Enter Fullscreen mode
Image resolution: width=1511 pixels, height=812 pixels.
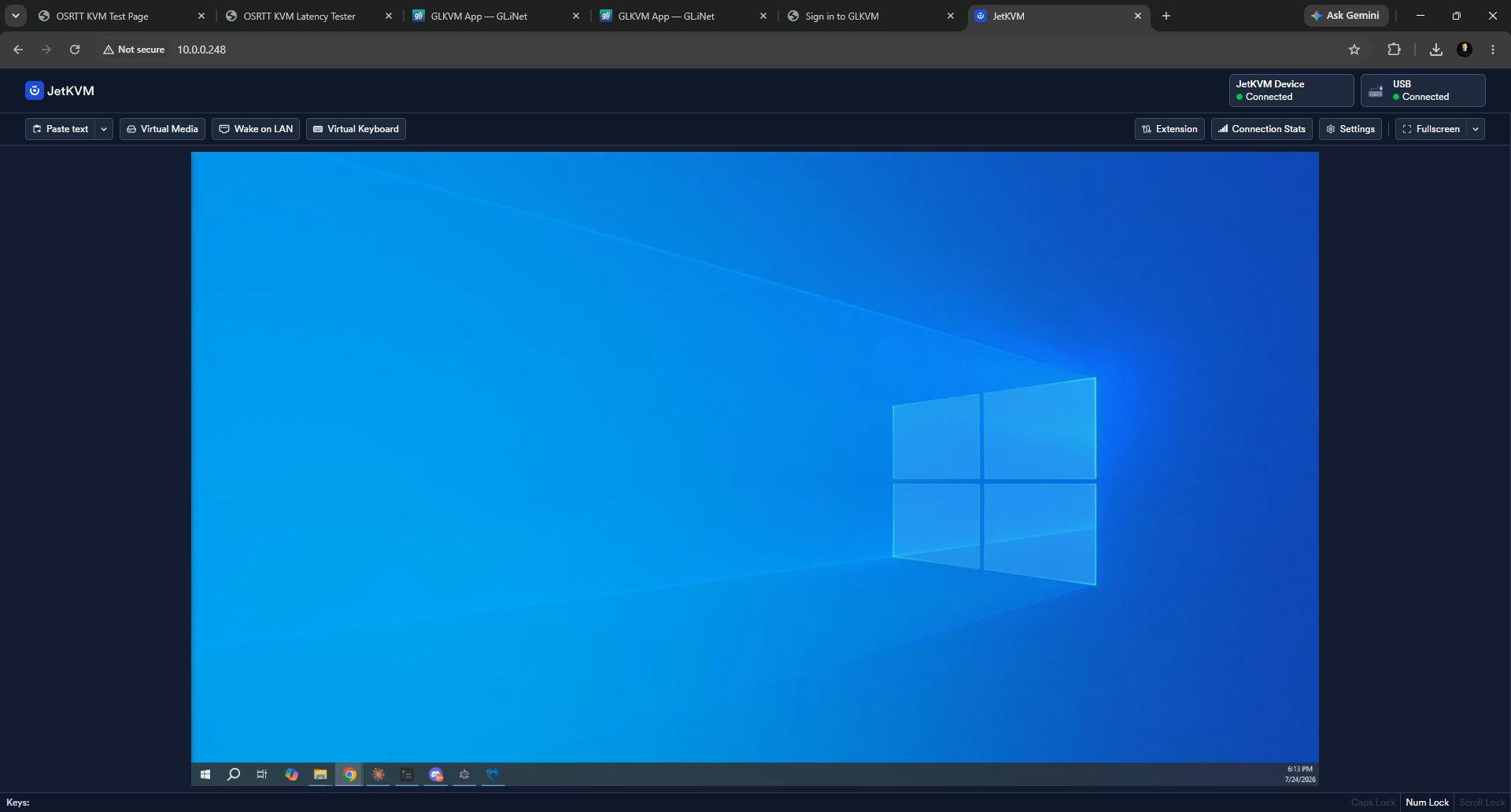tap(1431, 129)
